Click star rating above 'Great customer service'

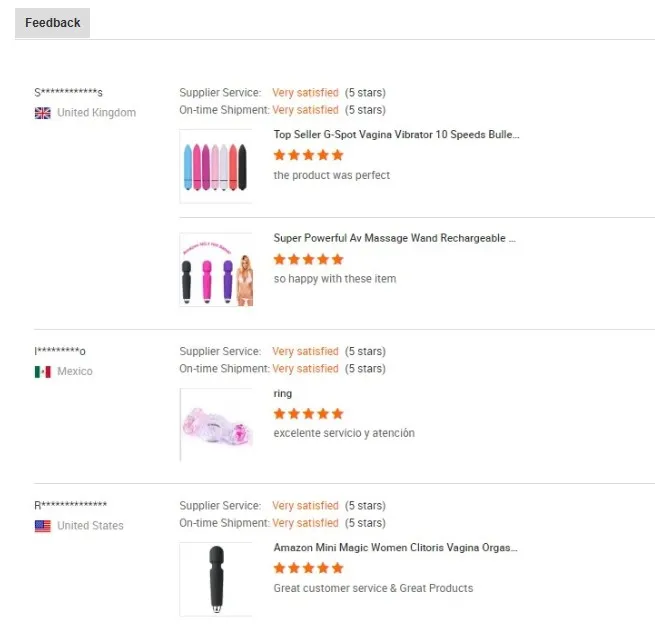[x=308, y=568]
